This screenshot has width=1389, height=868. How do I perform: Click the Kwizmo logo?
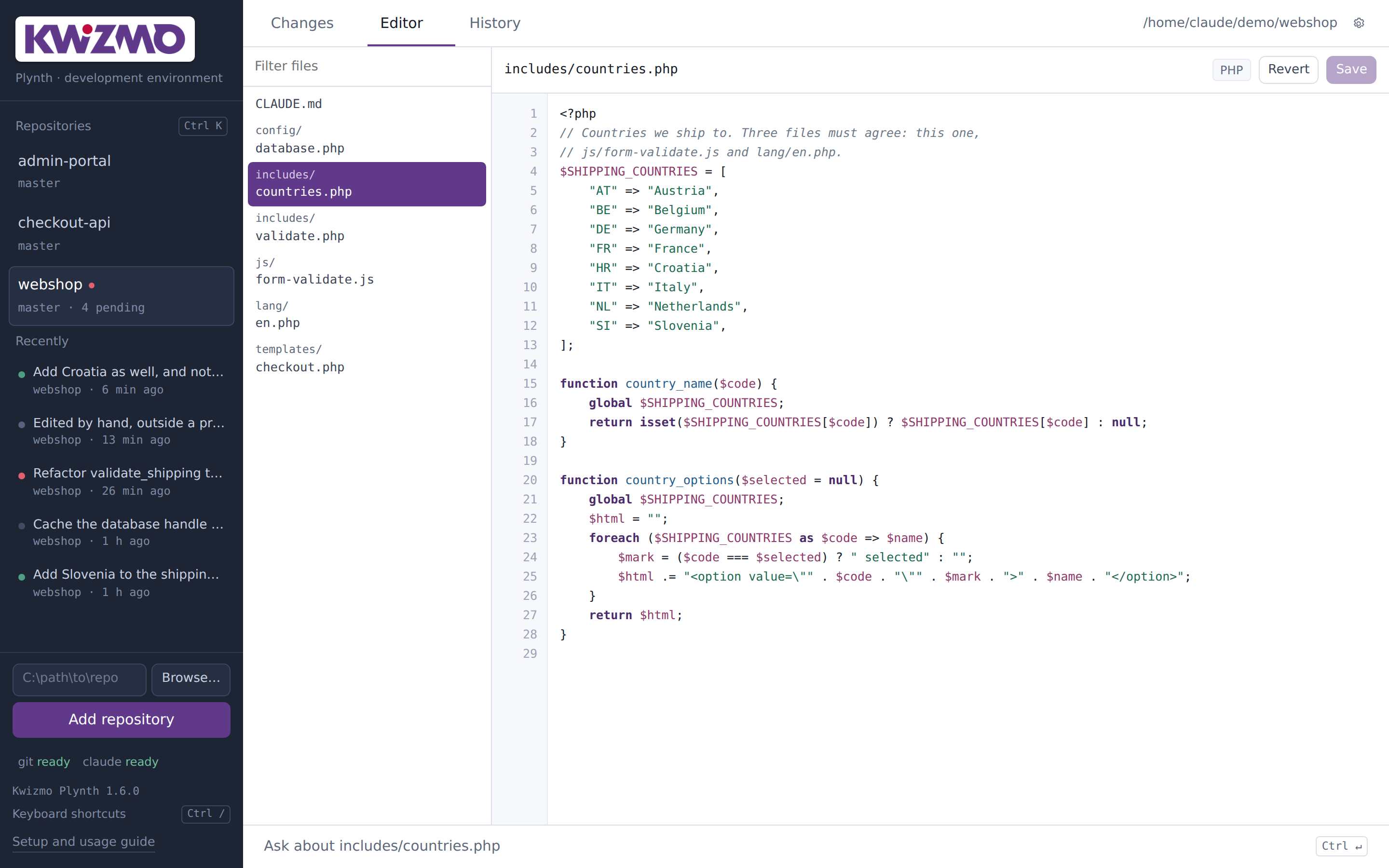[x=105, y=39]
